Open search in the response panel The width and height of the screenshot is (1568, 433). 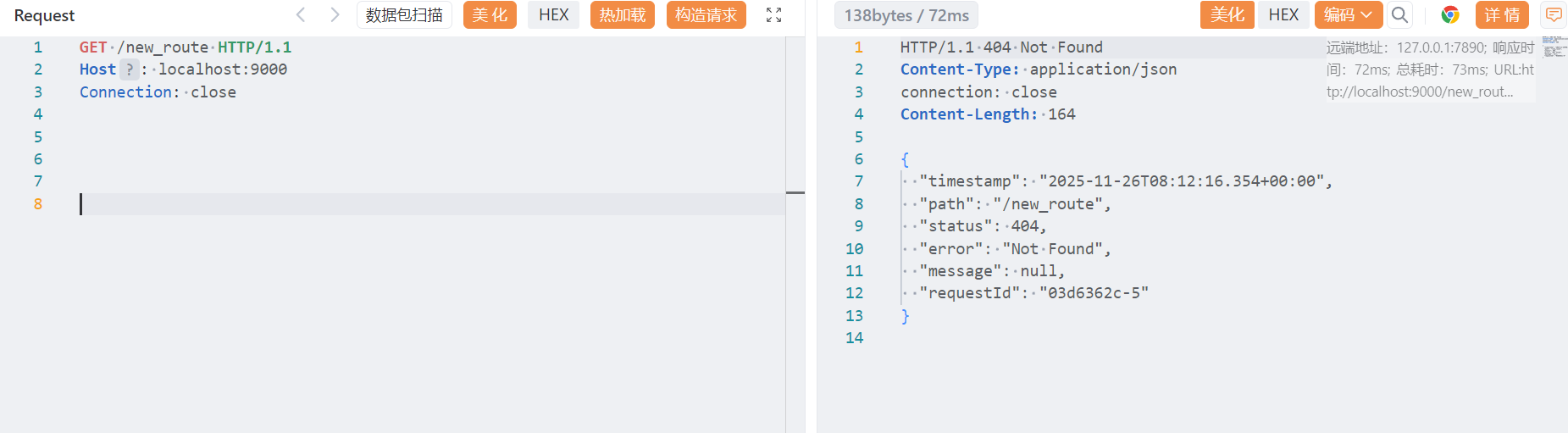click(1399, 14)
